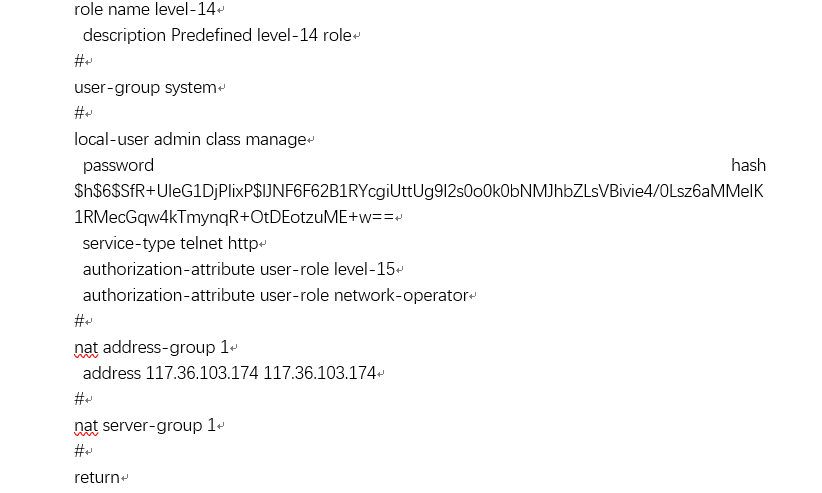
Task: Click underlined "nat" before server-group
Action: (86, 426)
